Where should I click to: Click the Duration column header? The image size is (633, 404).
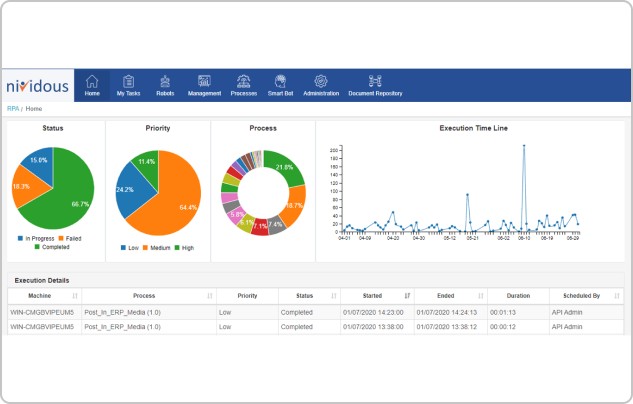tap(518, 296)
